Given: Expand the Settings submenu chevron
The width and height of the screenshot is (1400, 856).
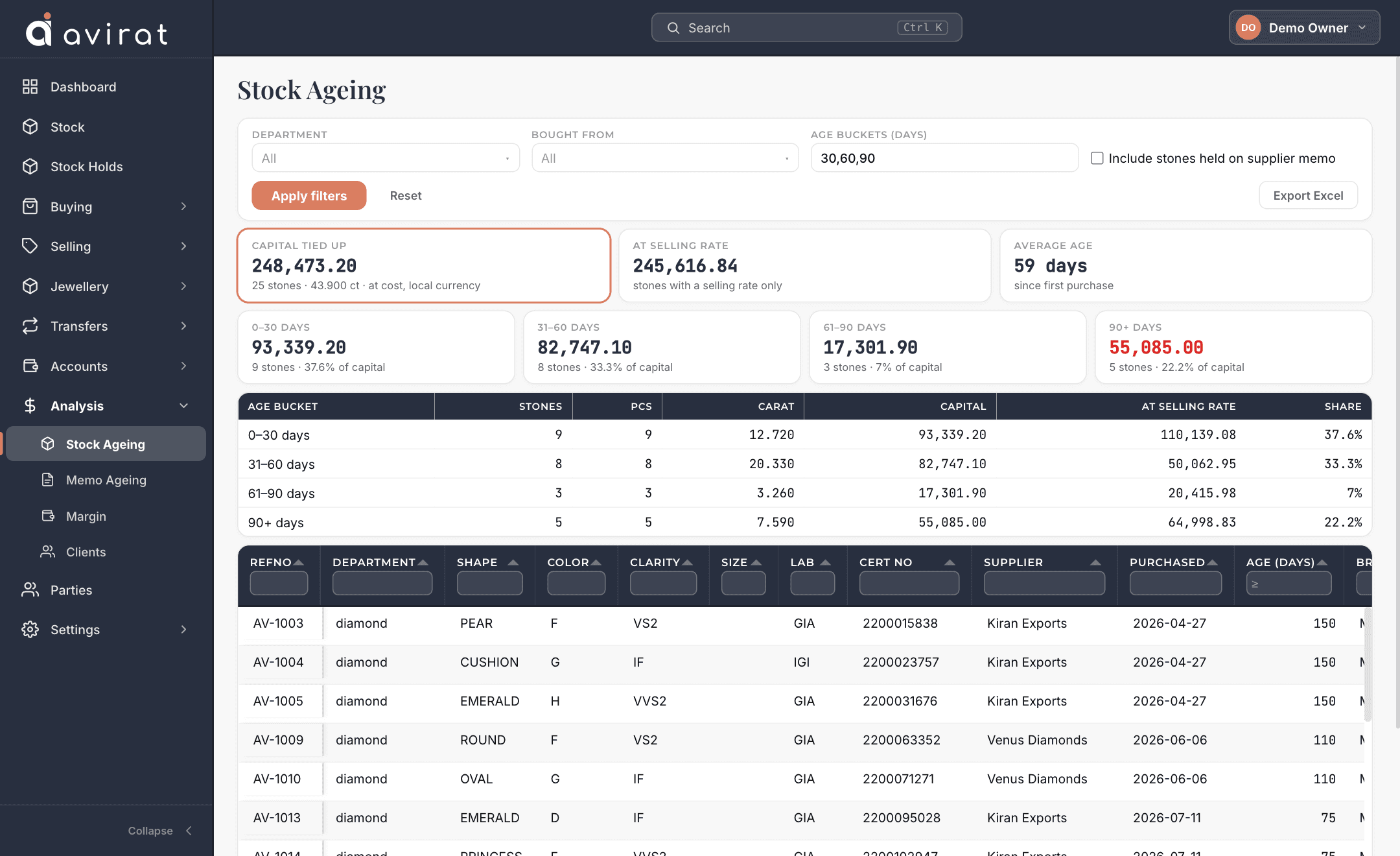Looking at the screenshot, I should click(184, 630).
